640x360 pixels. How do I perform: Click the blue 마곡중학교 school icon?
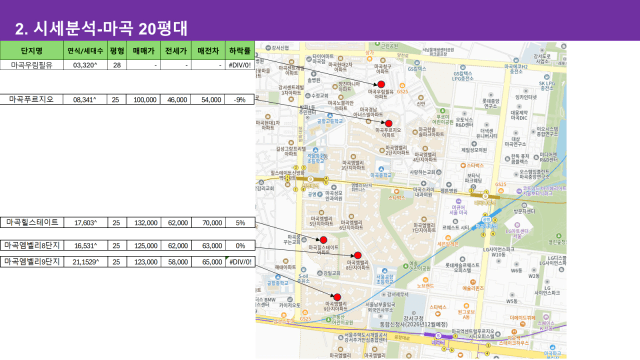point(381,169)
